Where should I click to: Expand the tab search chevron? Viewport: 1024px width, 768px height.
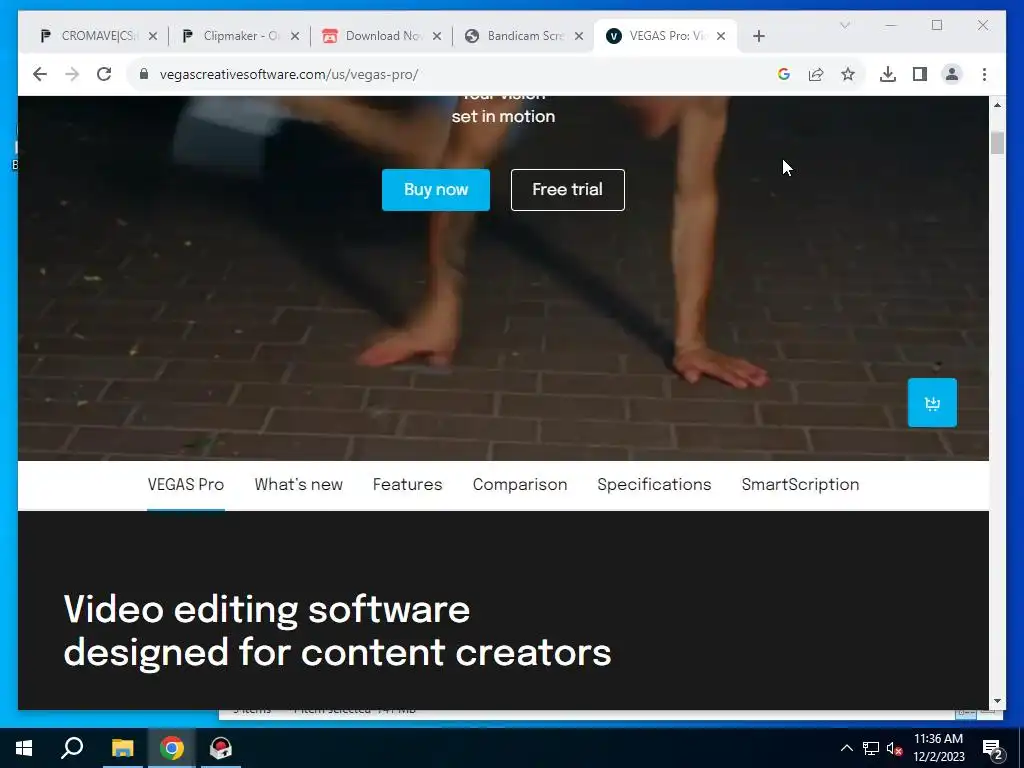point(844,25)
